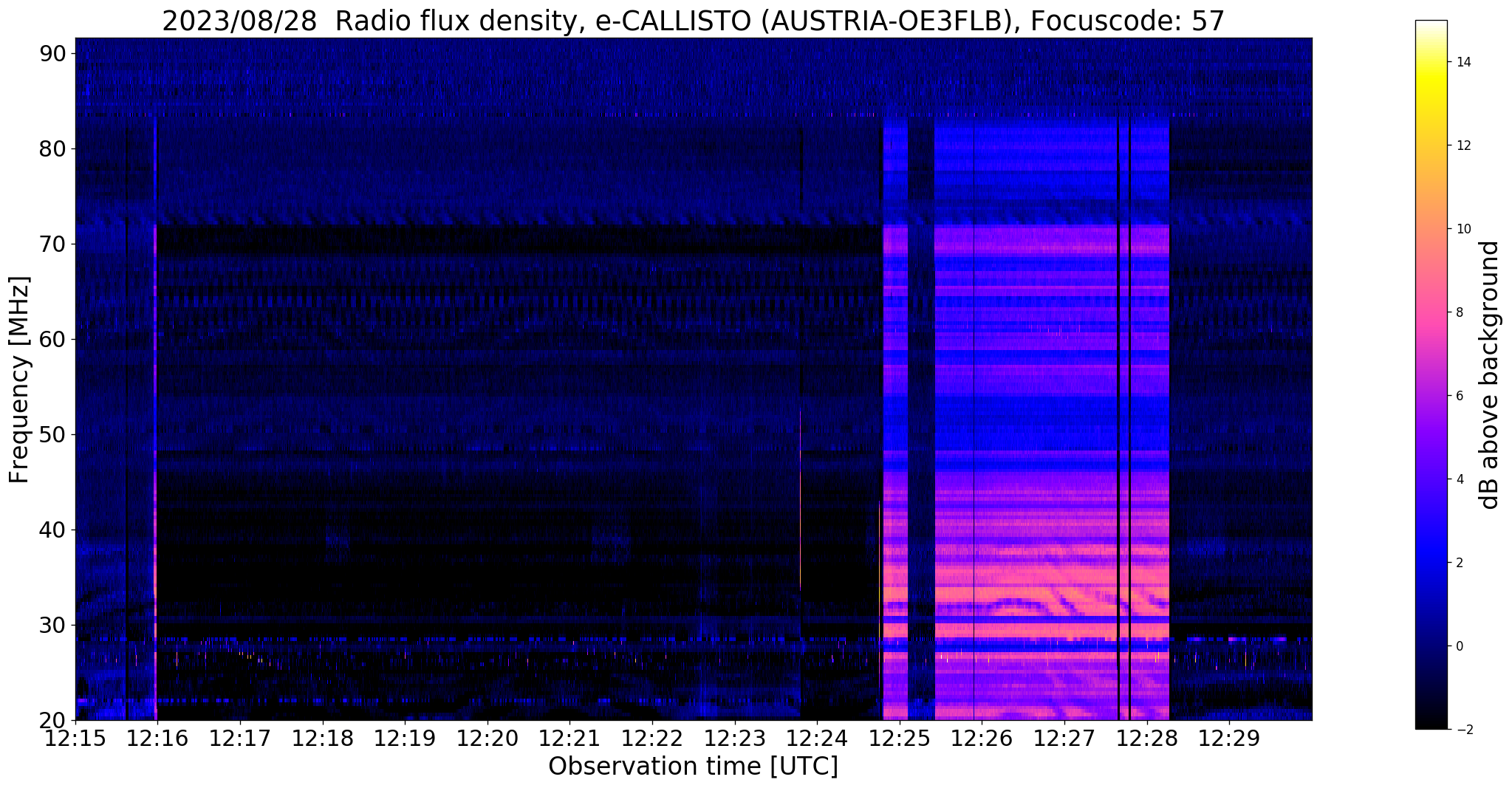Click the colorbar tick value 10
This screenshot has height=788, width=1512.
(1463, 229)
